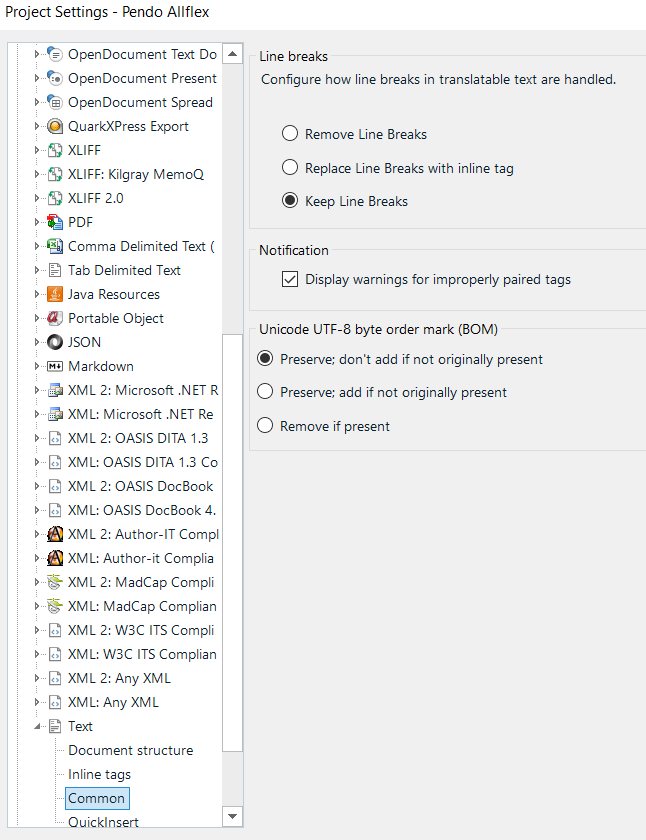This screenshot has width=646, height=840.
Task: Select Portable Object file type label
Action: click(x=116, y=318)
